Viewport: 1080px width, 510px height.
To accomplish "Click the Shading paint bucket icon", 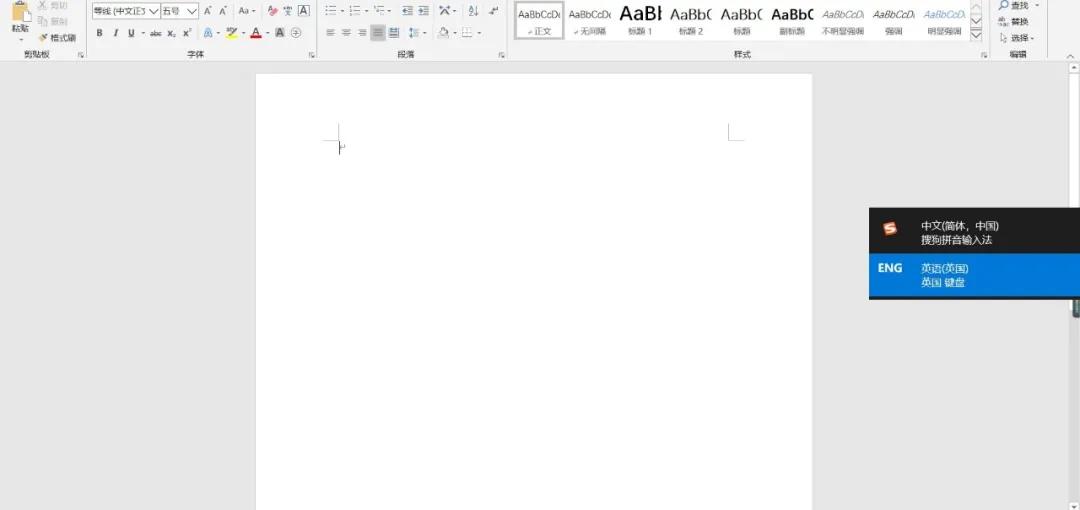I will [x=443, y=33].
